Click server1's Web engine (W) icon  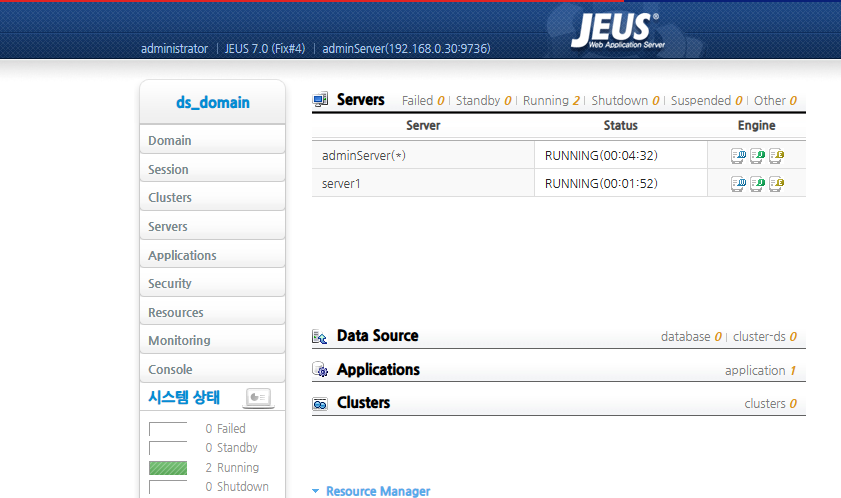[x=738, y=184]
